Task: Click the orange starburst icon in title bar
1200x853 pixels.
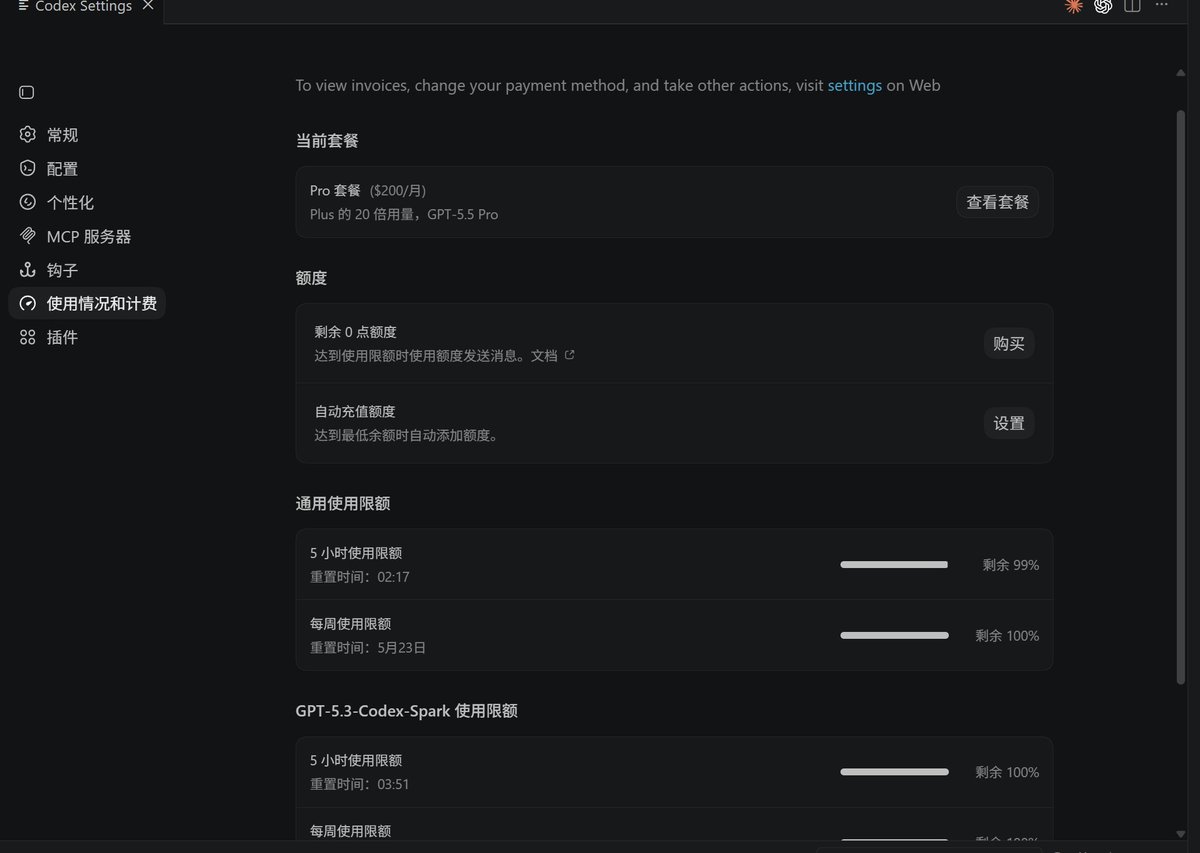Action: click(x=1074, y=6)
